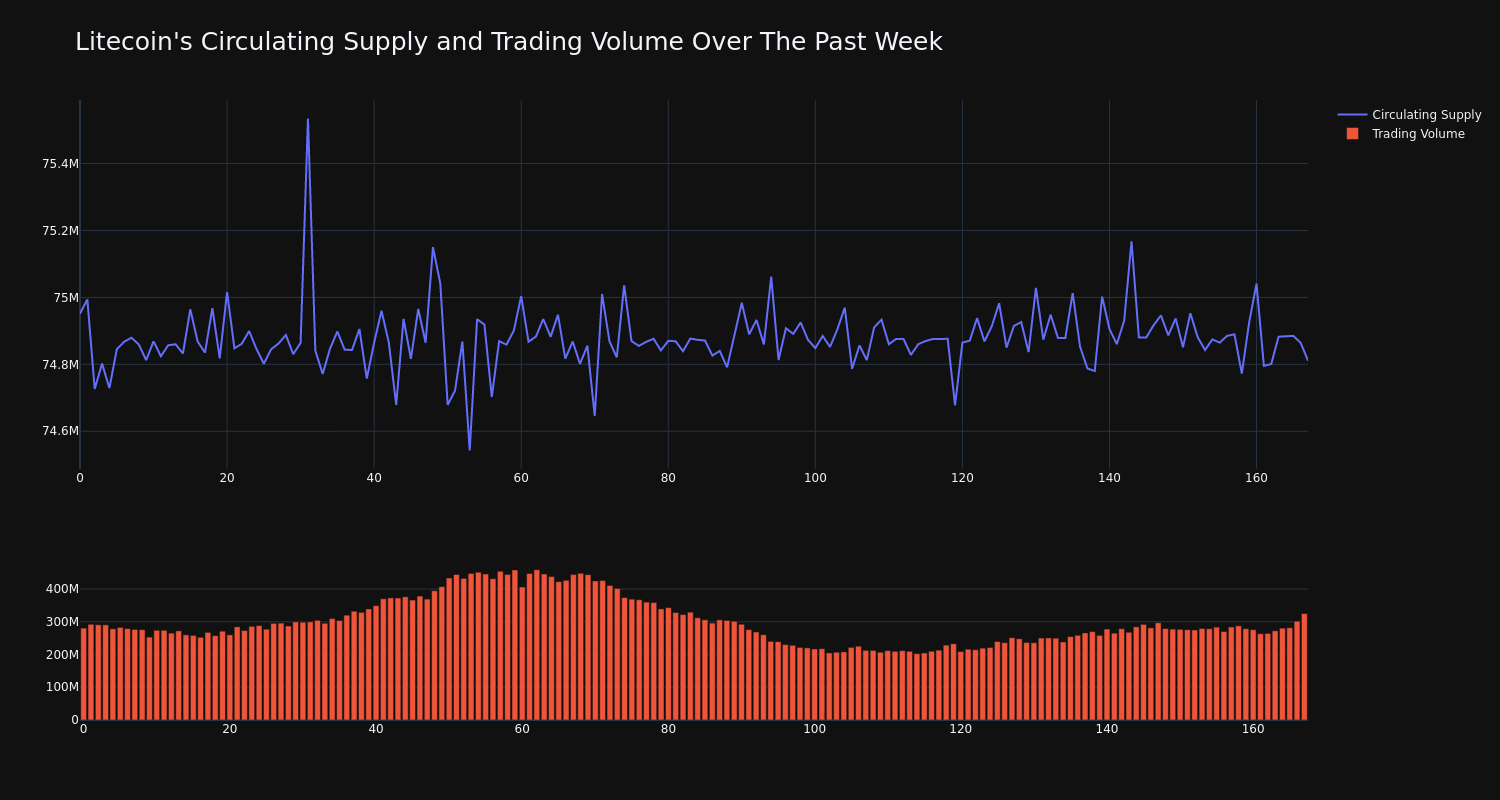
Task: Click the 80 tick on volume chart x-axis
Action: 668,729
